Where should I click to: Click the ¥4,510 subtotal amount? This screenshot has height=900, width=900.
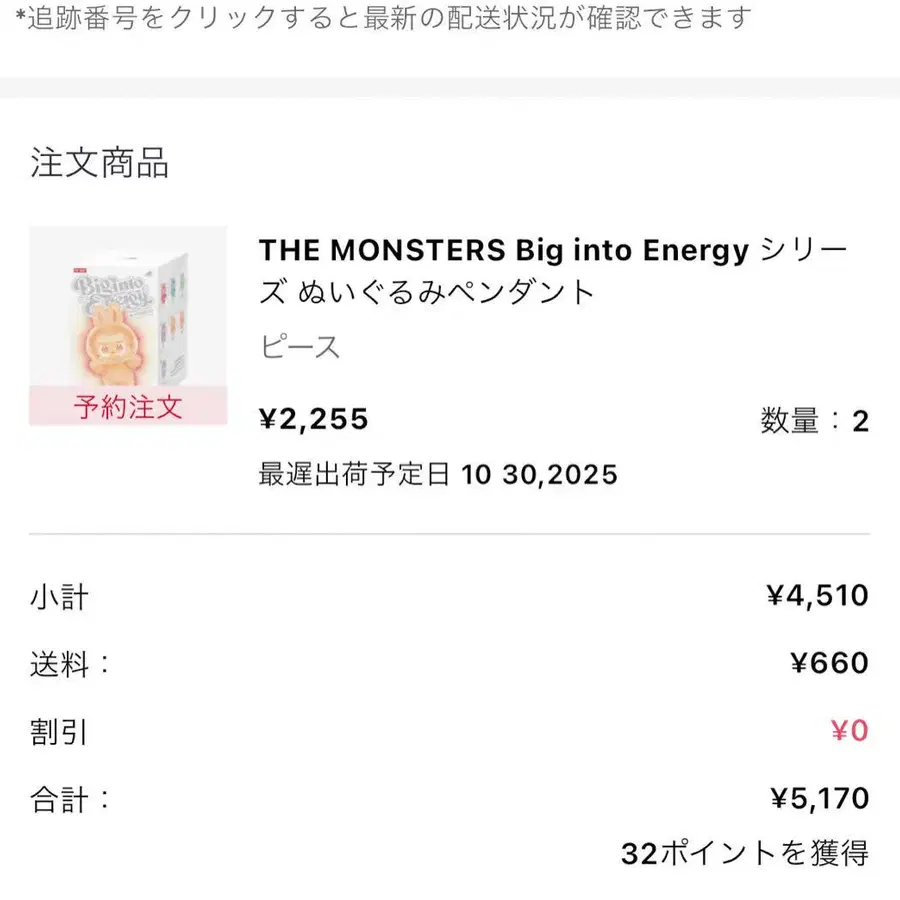pyautogui.click(x=817, y=597)
